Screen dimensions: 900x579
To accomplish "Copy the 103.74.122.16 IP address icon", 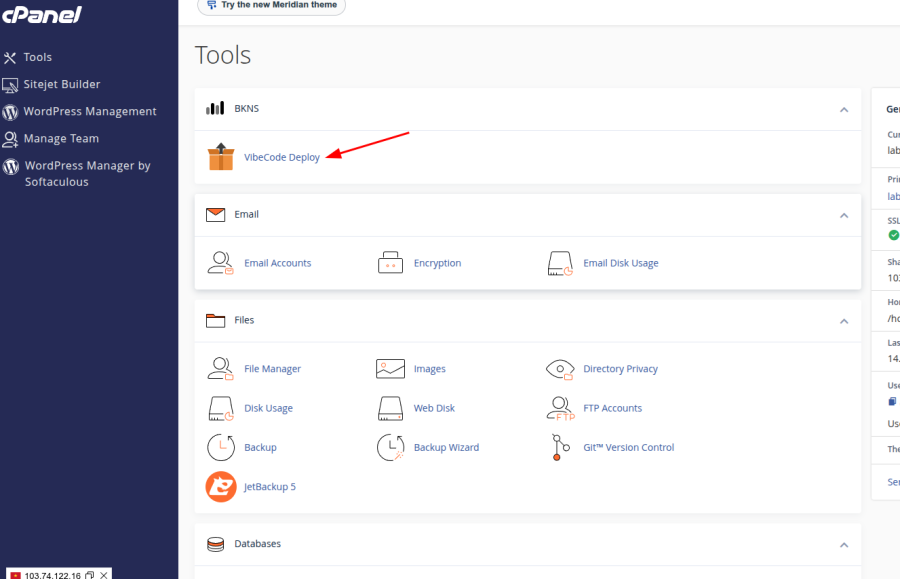I will pos(90,575).
